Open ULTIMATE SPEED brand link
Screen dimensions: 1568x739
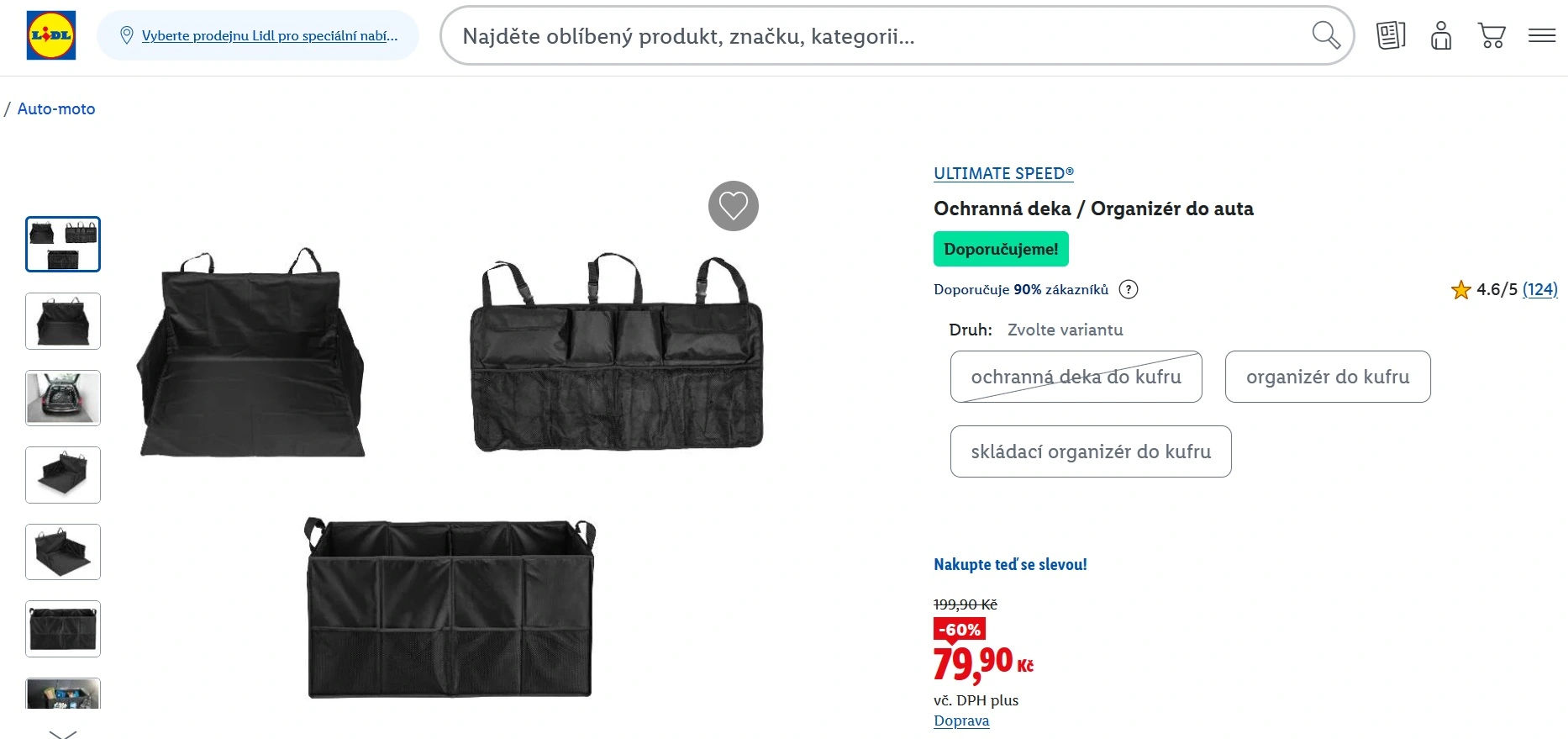click(x=1003, y=173)
